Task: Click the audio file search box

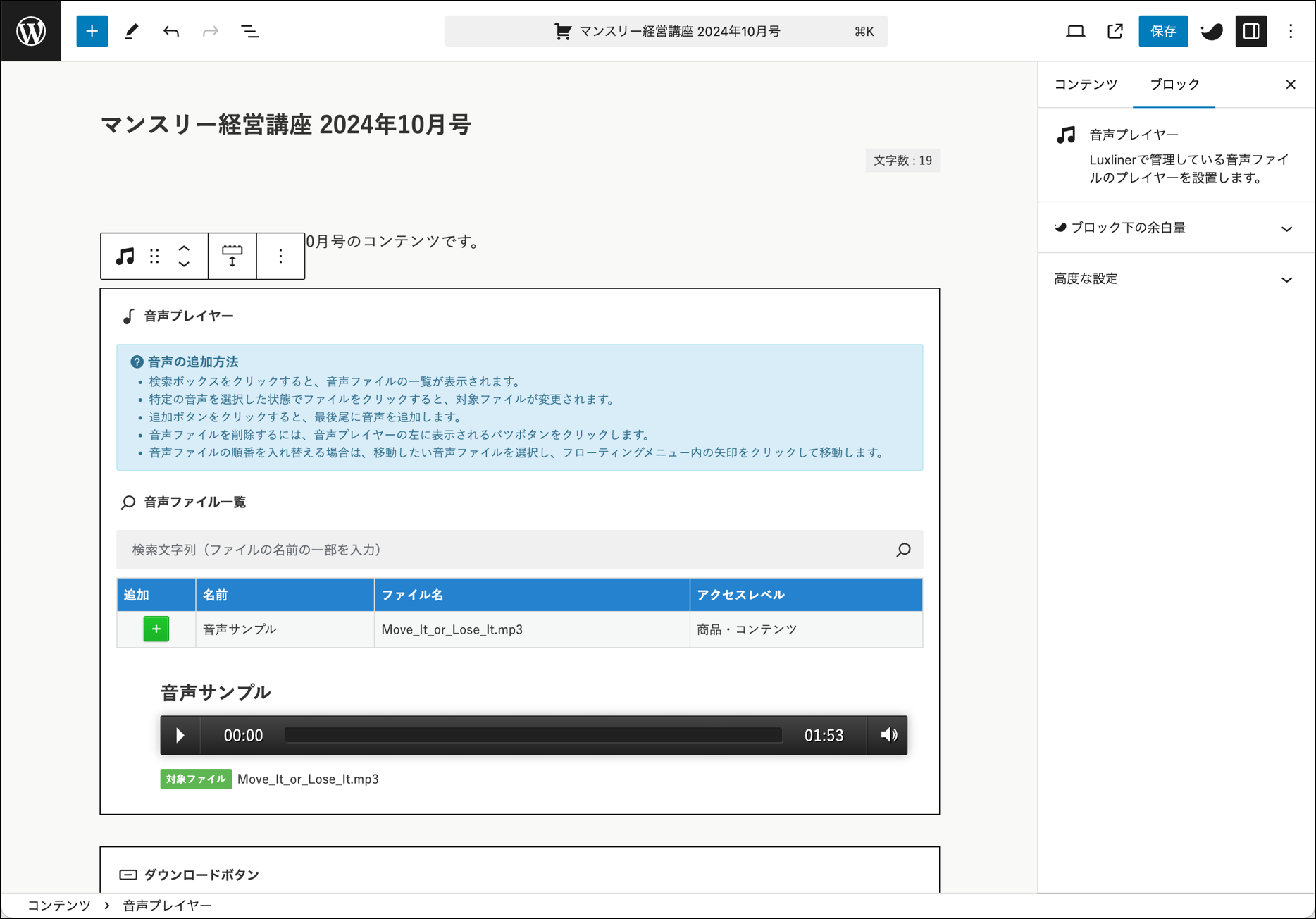Action: coord(507,550)
